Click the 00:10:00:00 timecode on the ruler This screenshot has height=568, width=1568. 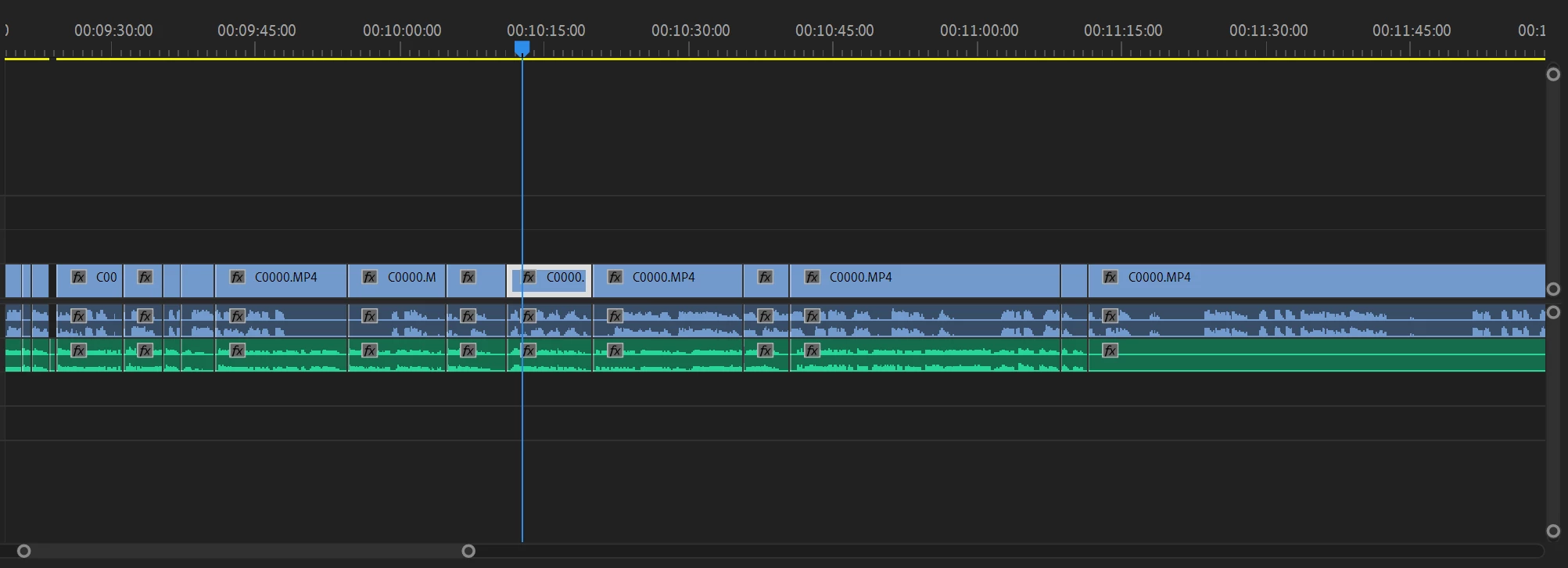(x=402, y=31)
